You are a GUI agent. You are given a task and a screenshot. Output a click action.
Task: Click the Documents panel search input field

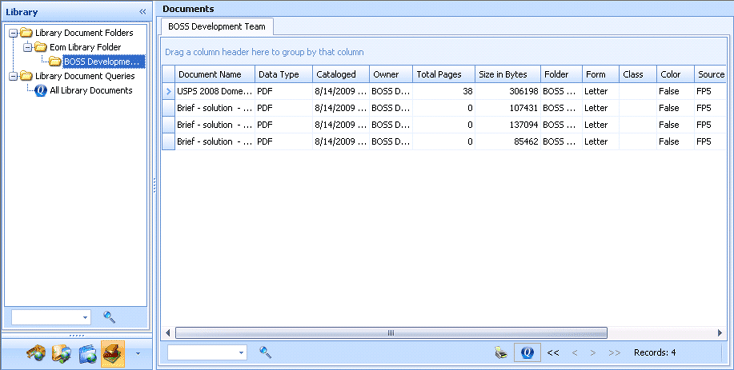202,353
